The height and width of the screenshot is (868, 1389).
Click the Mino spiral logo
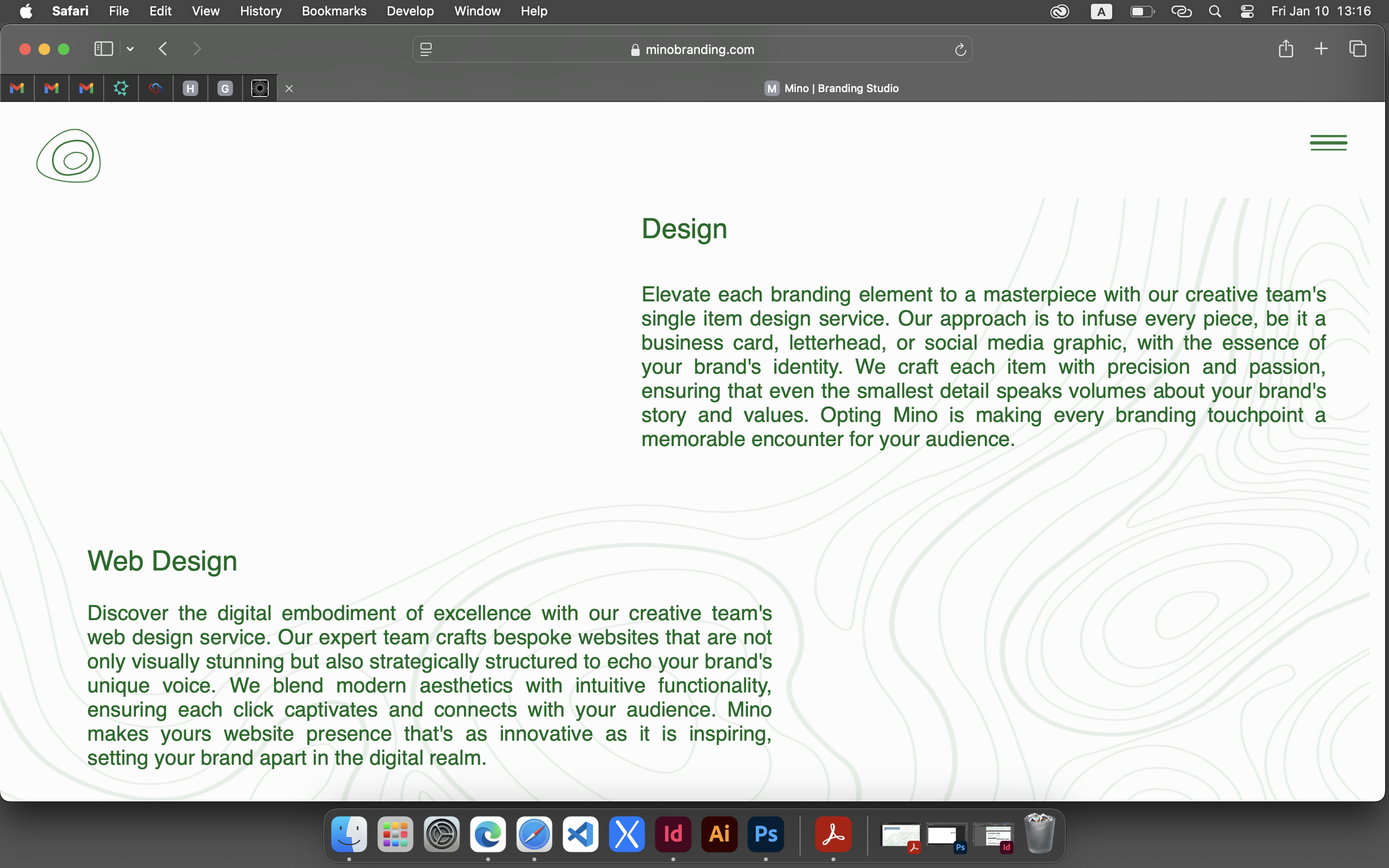click(68, 156)
